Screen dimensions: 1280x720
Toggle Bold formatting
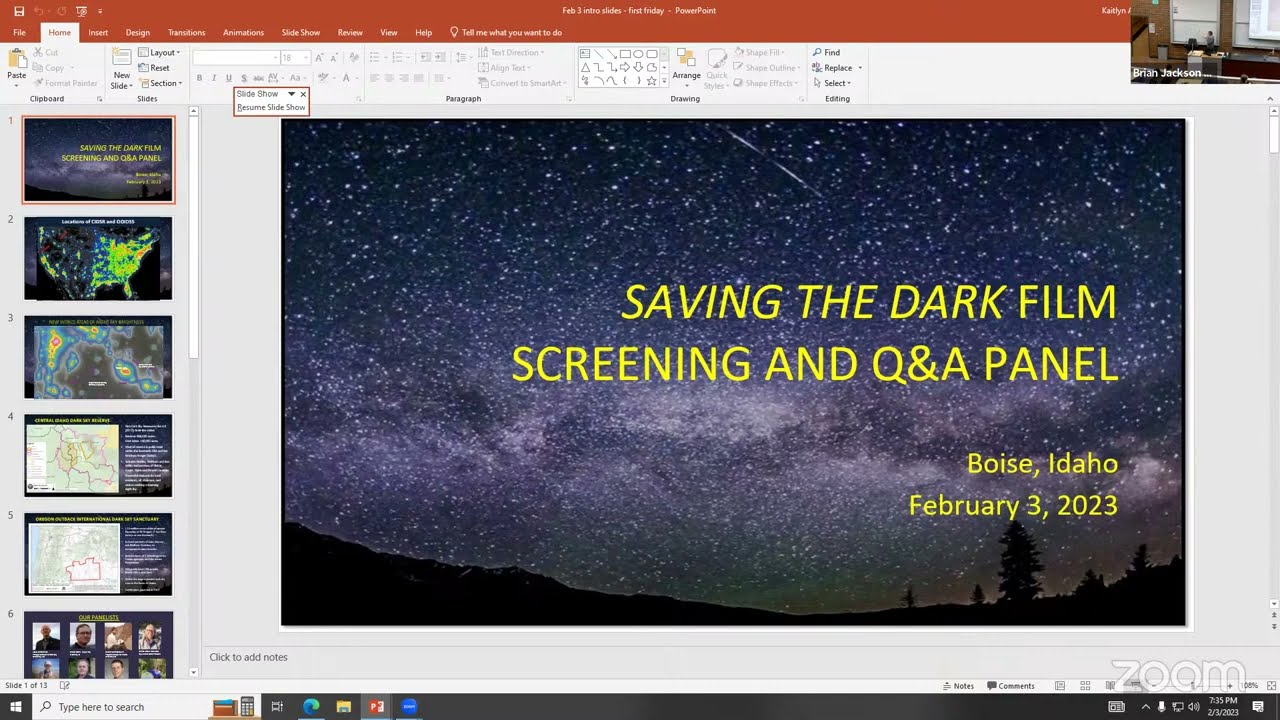coord(199,78)
